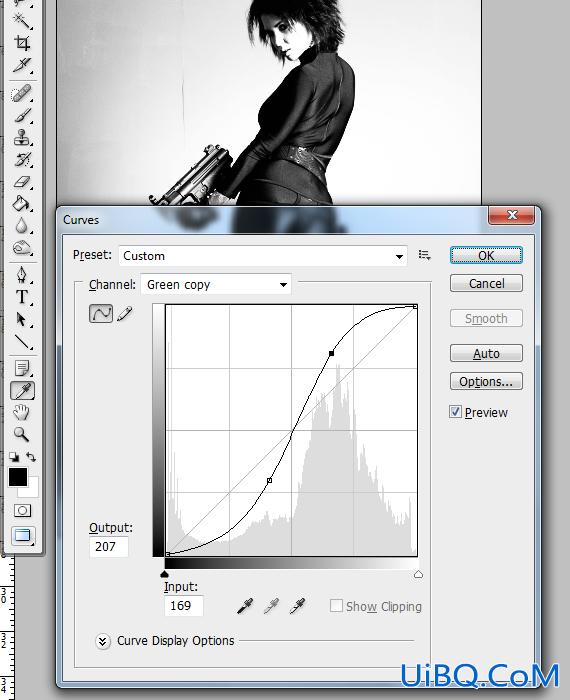The width and height of the screenshot is (570, 700).
Task: Select the curve's top-right endpoint
Action: tap(415, 307)
